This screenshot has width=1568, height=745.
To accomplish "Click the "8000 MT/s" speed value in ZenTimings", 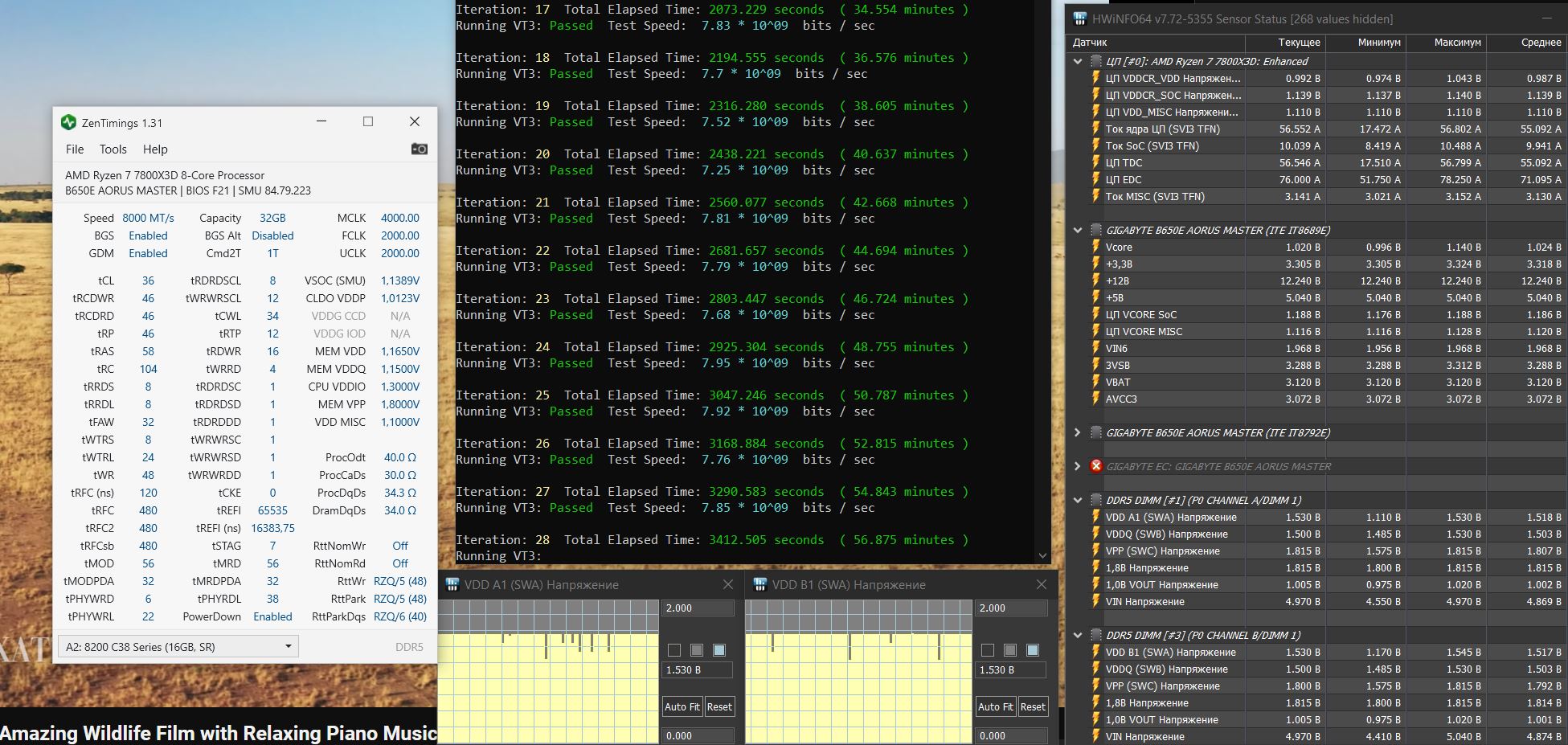I will point(148,218).
